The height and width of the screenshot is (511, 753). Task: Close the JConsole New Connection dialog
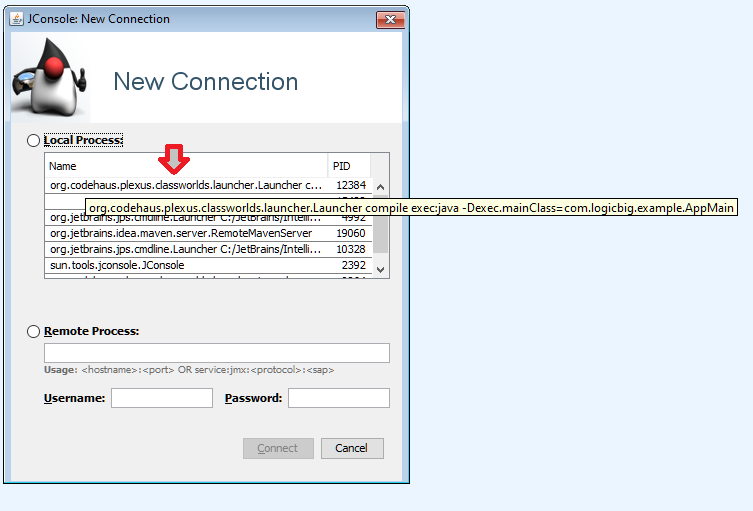[x=390, y=20]
